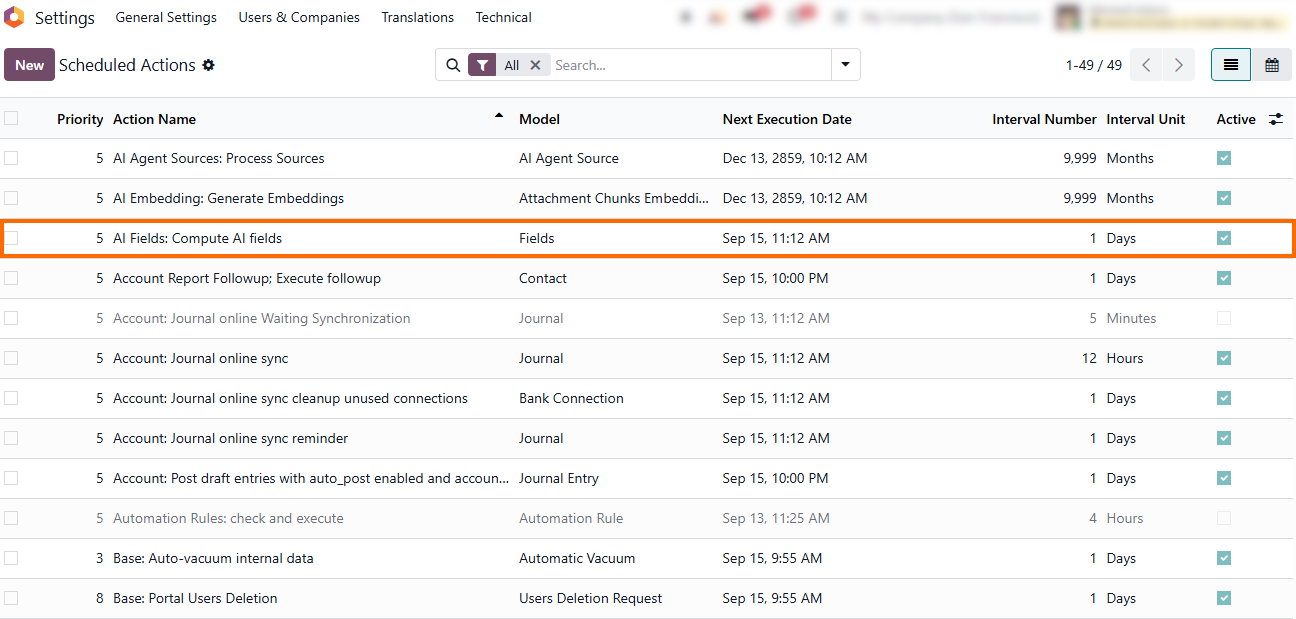Open the gear menu beside Scheduled Actions
1296x619 pixels.
[209, 65]
